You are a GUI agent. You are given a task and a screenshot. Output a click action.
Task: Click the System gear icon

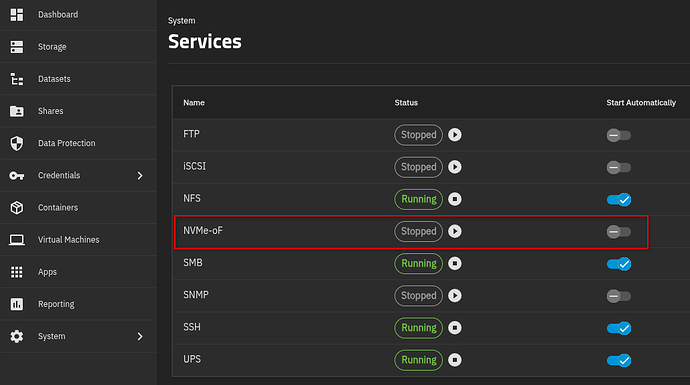coord(17,336)
